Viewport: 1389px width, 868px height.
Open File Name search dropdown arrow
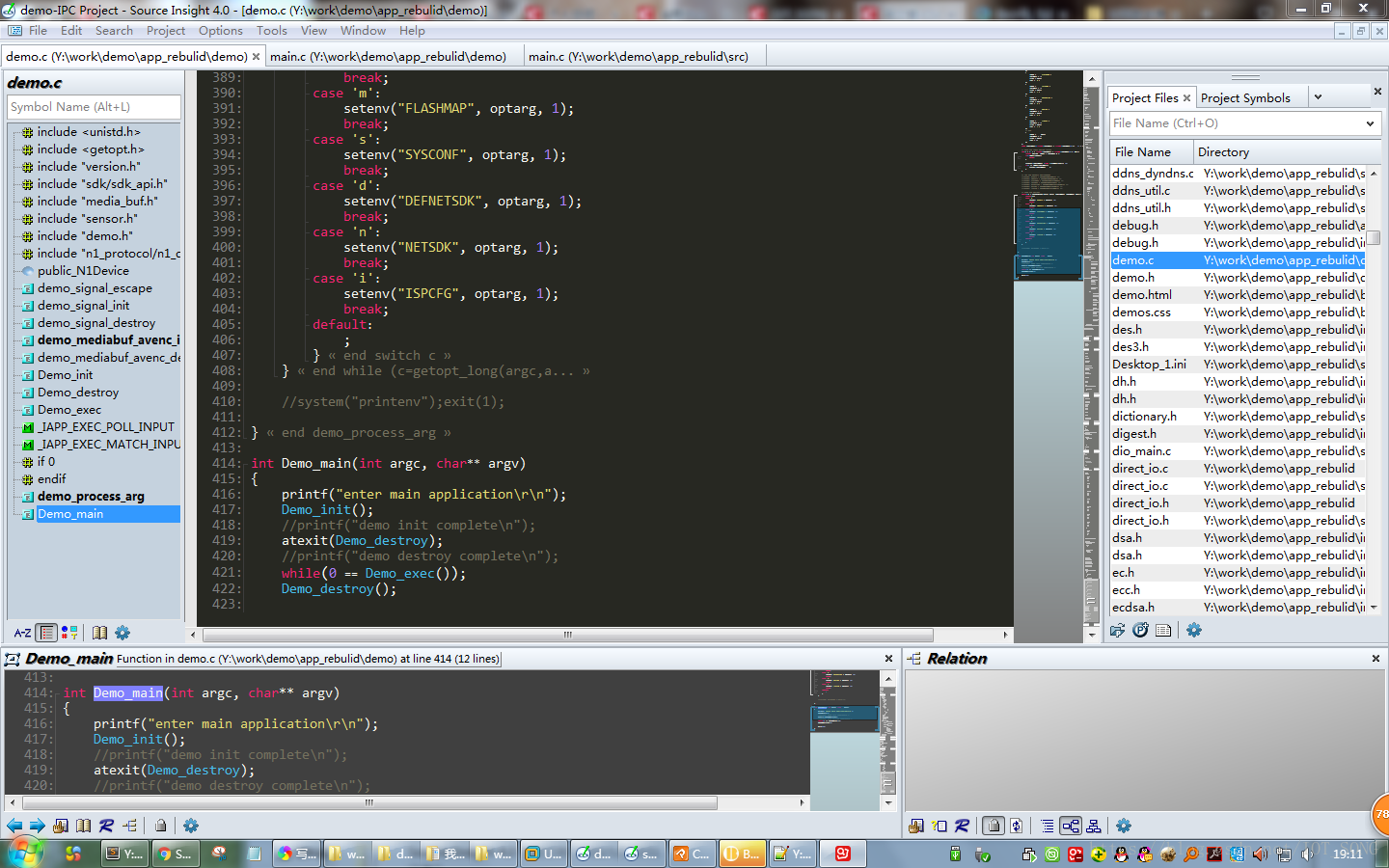1370,123
